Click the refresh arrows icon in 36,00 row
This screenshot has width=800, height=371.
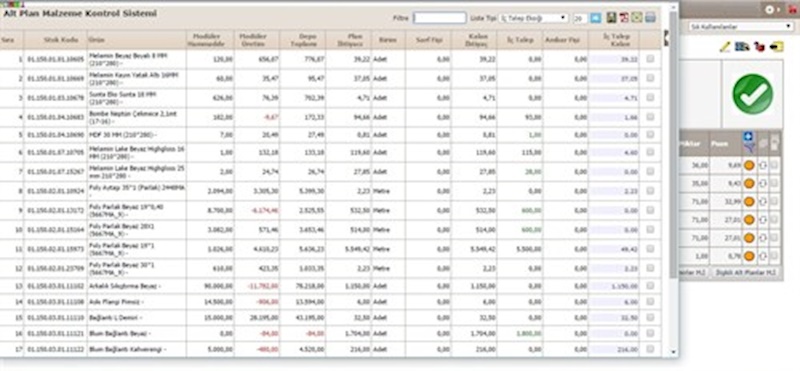coord(763,165)
